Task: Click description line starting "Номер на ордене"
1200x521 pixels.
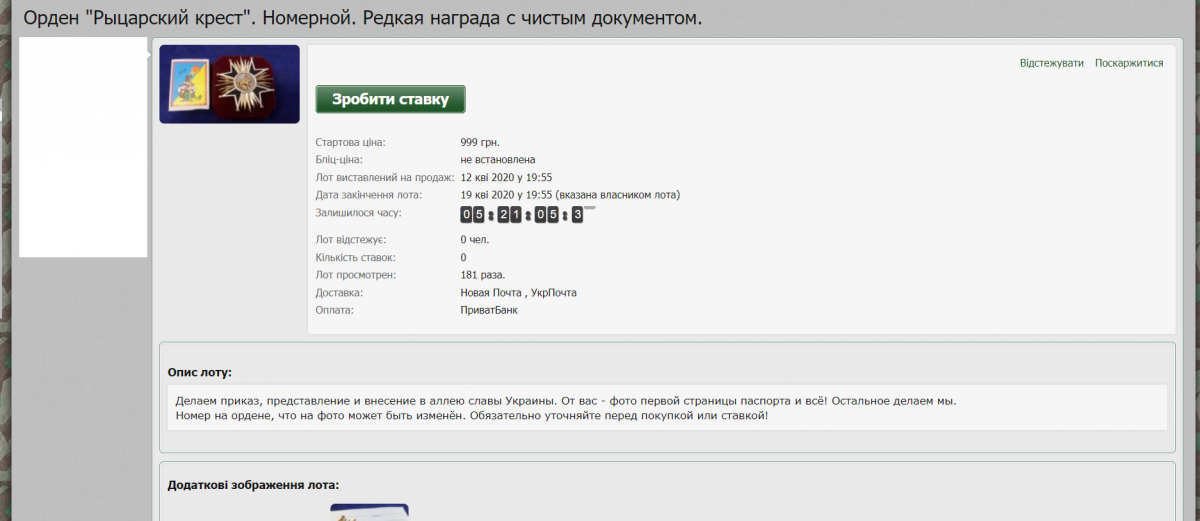Action: 472,415
